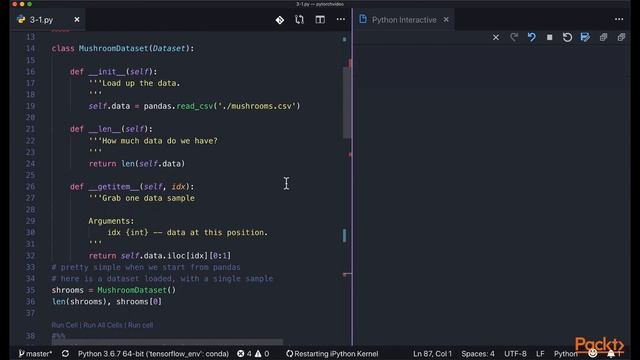Click the 'Grab one data sample' docstring
This screenshot has width=640, height=360.
142,198
